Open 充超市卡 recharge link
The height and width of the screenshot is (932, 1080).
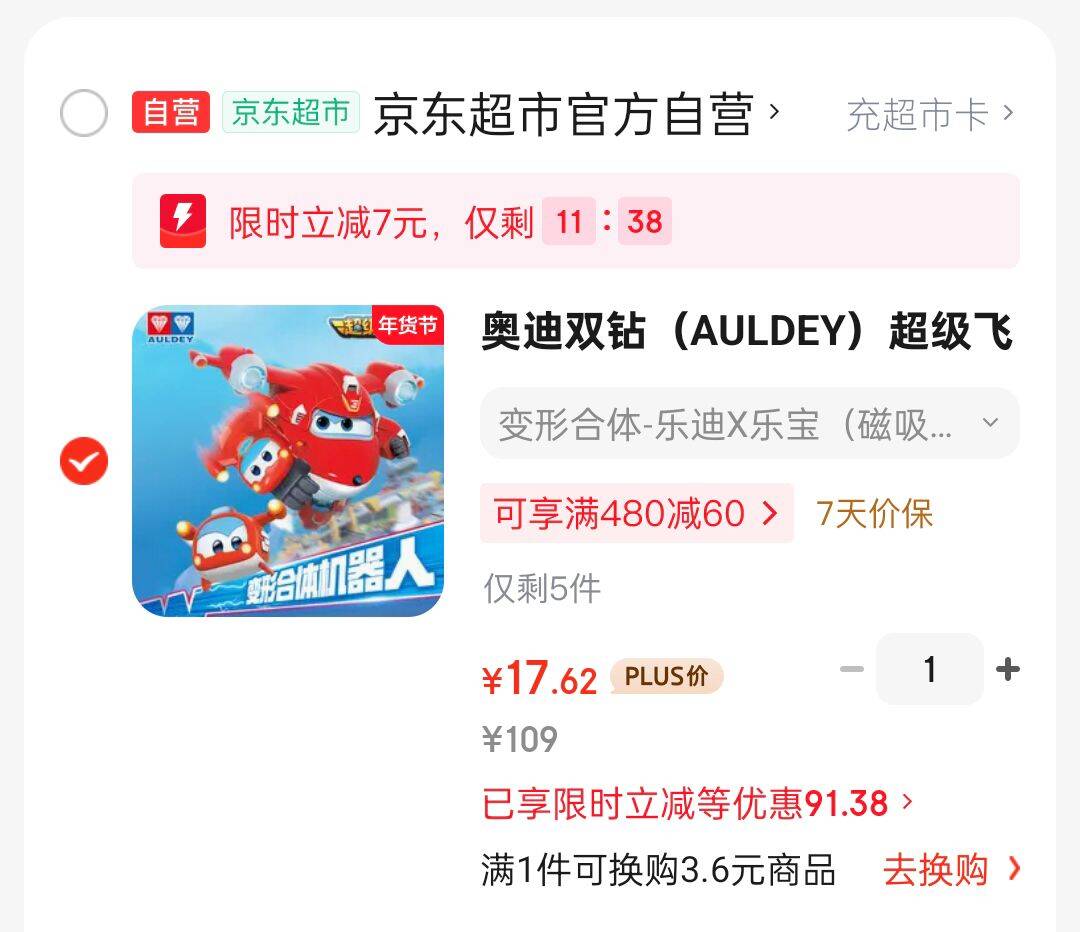point(930,114)
